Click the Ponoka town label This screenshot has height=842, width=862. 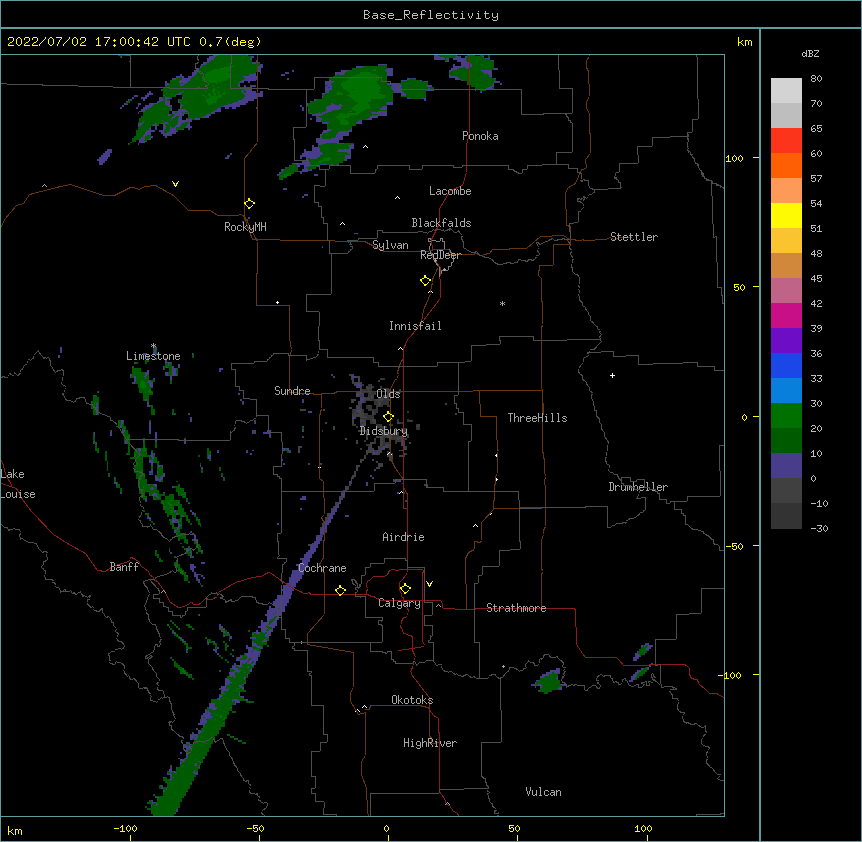(x=480, y=136)
